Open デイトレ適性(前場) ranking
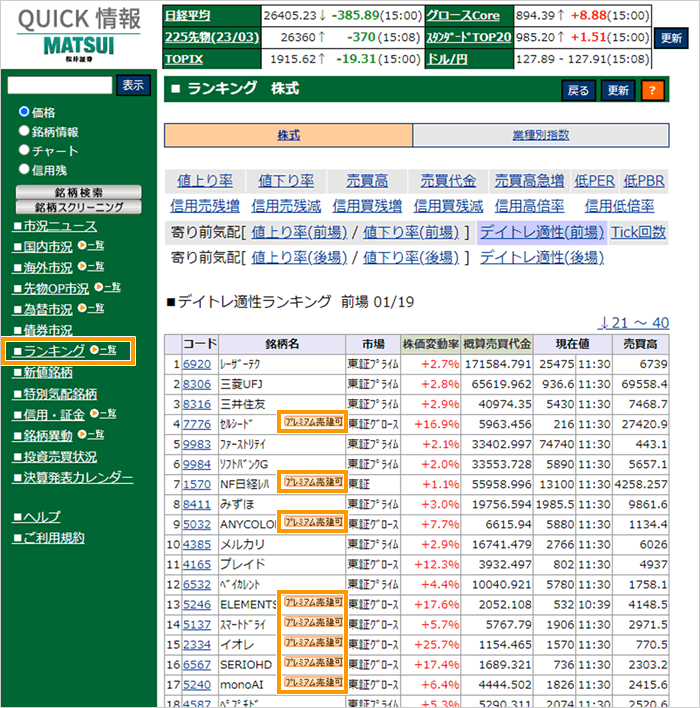This screenshot has height=708, width=700. 541,232
